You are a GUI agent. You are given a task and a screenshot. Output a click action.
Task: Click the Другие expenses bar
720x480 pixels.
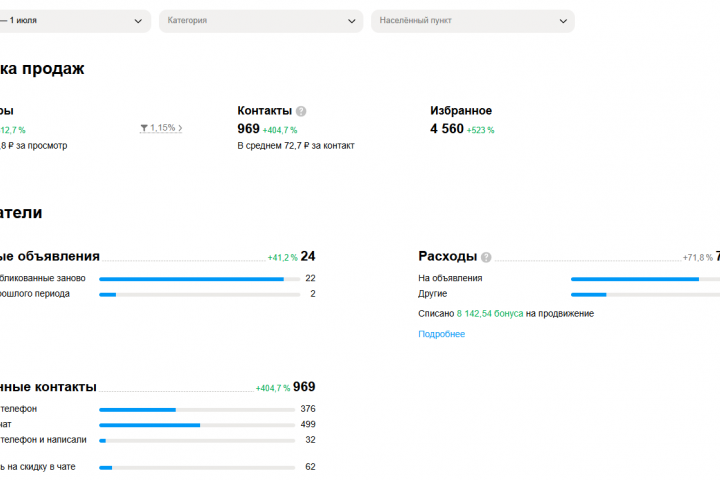[x=645, y=294]
